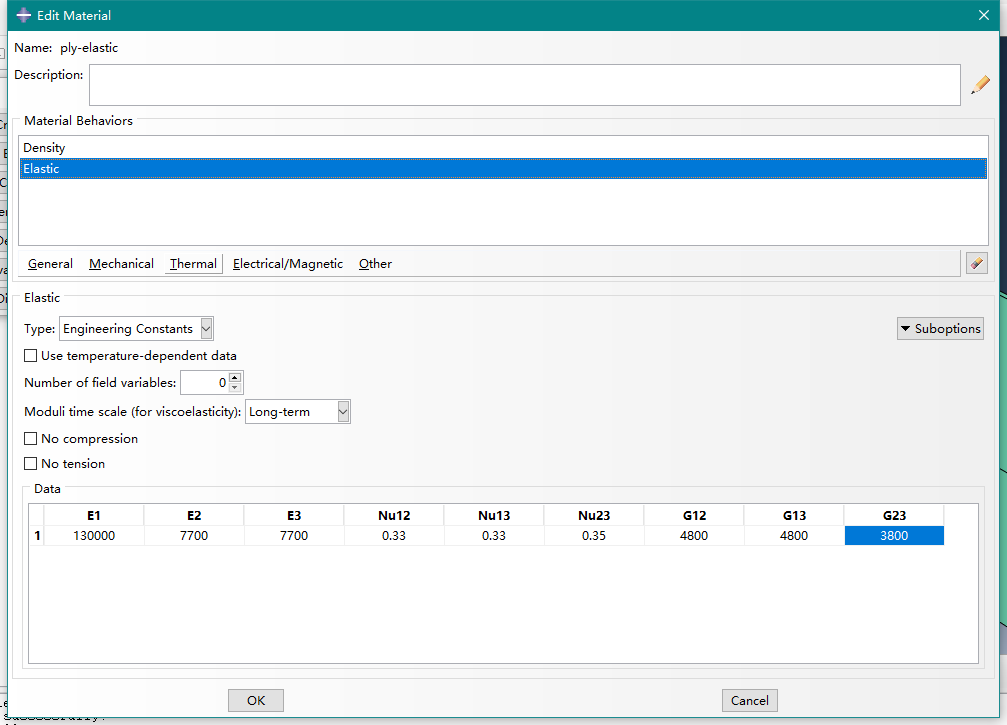Tick the No compression checkbox
This screenshot has width=1007, height=725.
click(x=31, y=439)
